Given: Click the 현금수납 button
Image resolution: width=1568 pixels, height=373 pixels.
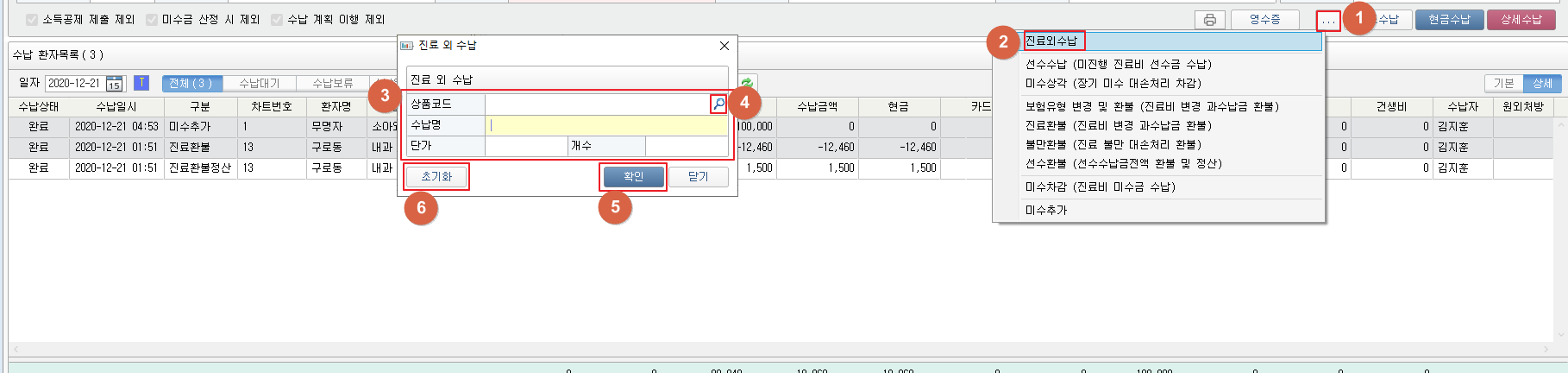Looking at the screenshot, I should click(x=1449, y=20).
